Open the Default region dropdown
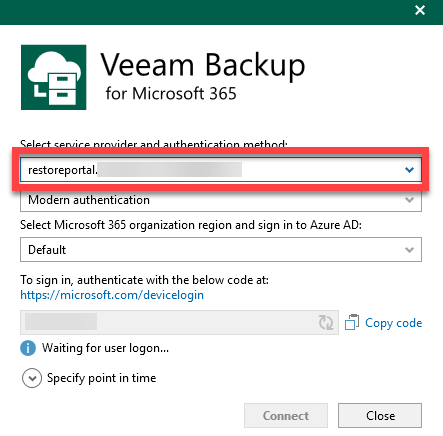 pos(221,250)
